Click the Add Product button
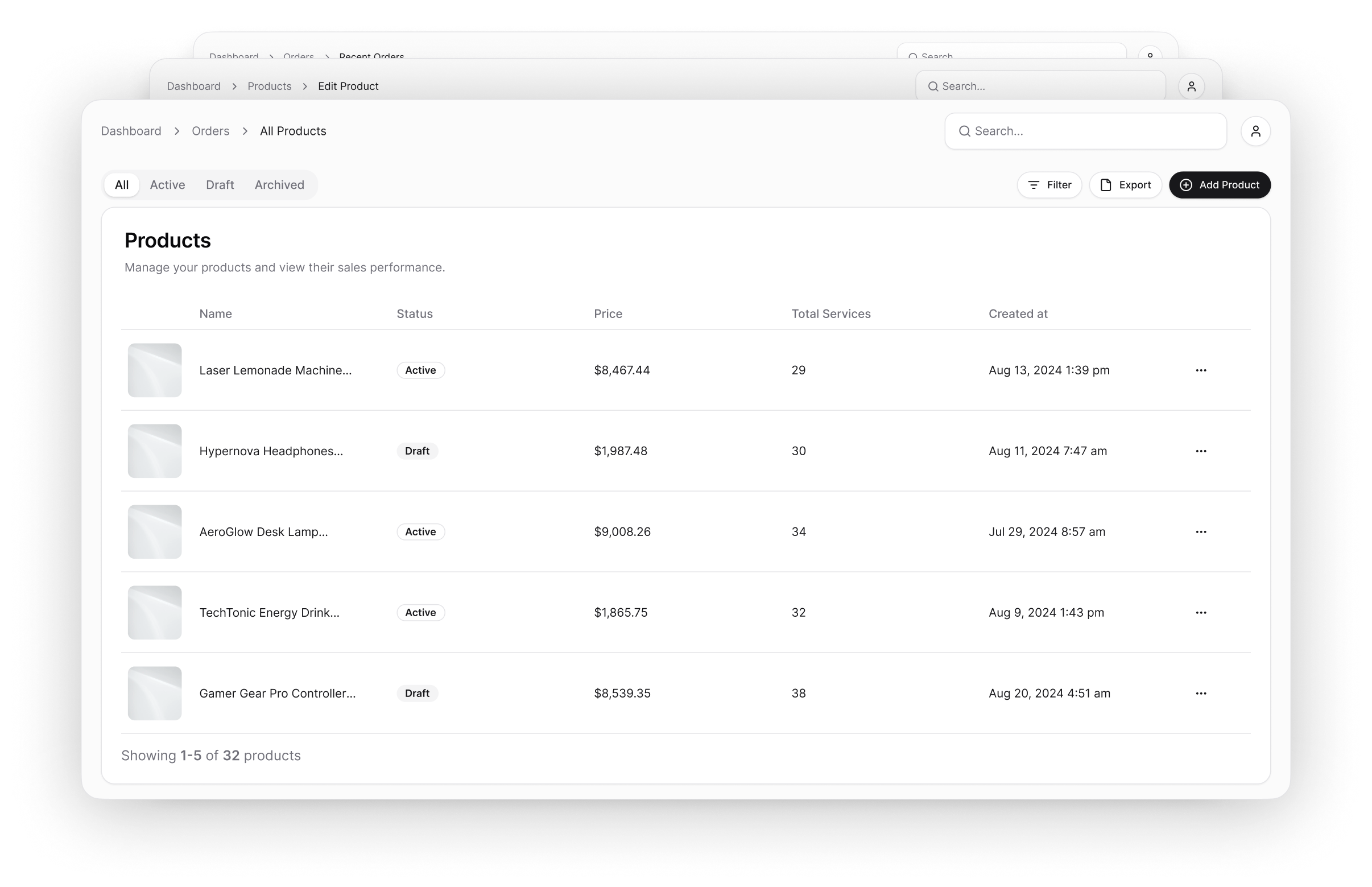 [1220, 185]
